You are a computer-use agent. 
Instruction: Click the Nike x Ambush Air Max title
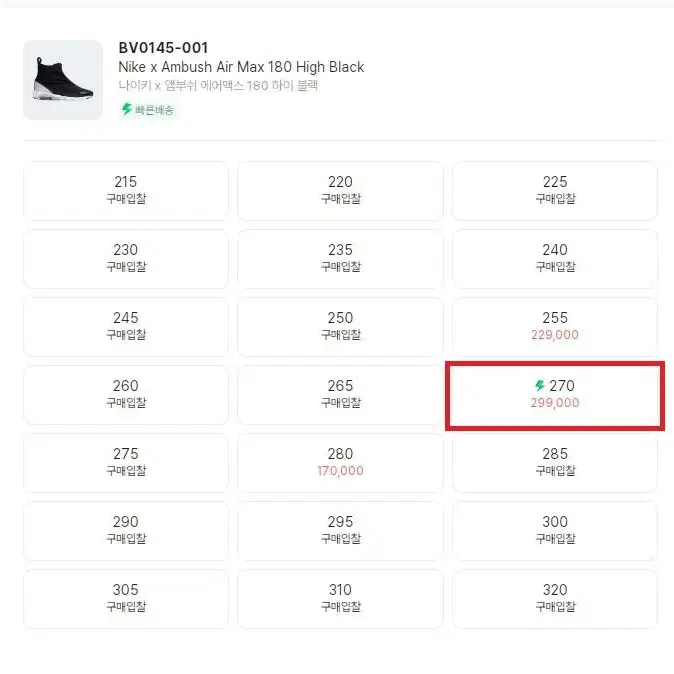[241, 67]
